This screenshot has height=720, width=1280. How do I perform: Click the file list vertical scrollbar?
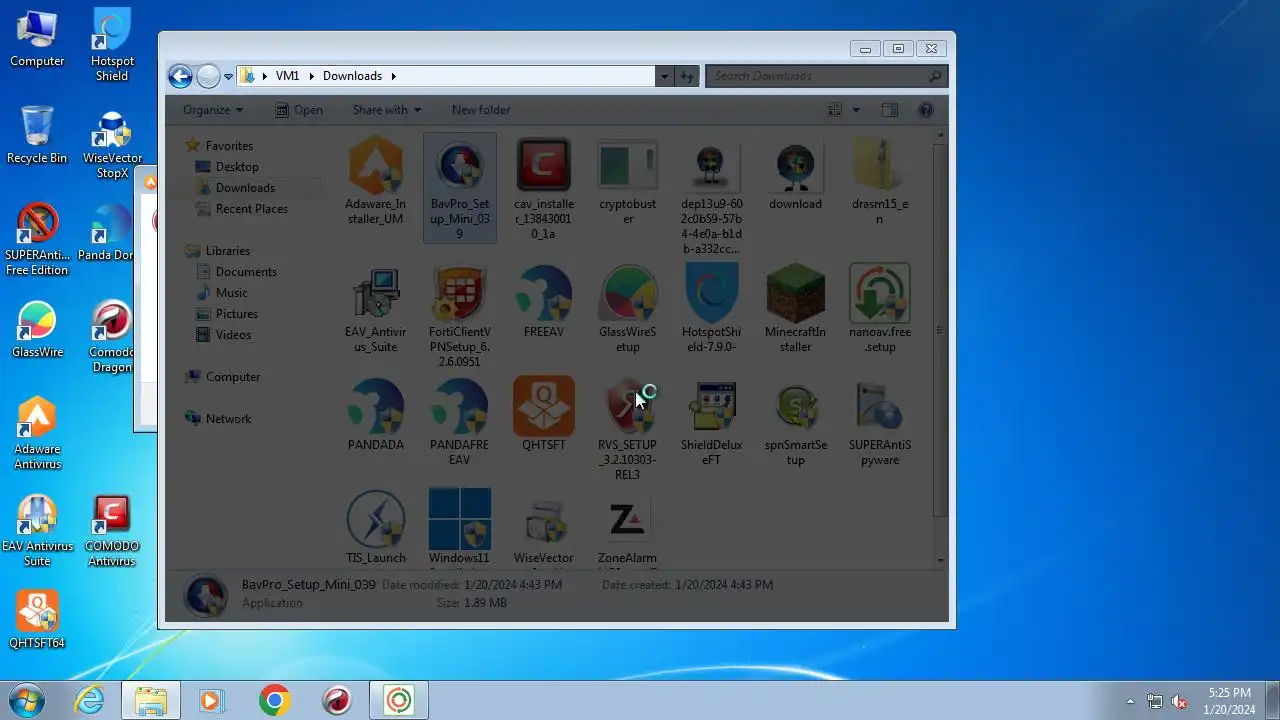point(940,330)
